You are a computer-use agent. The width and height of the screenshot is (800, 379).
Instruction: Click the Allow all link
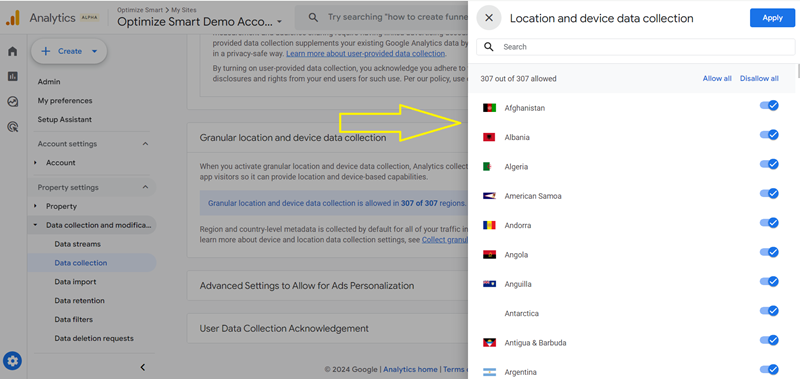tap(717, 79)
